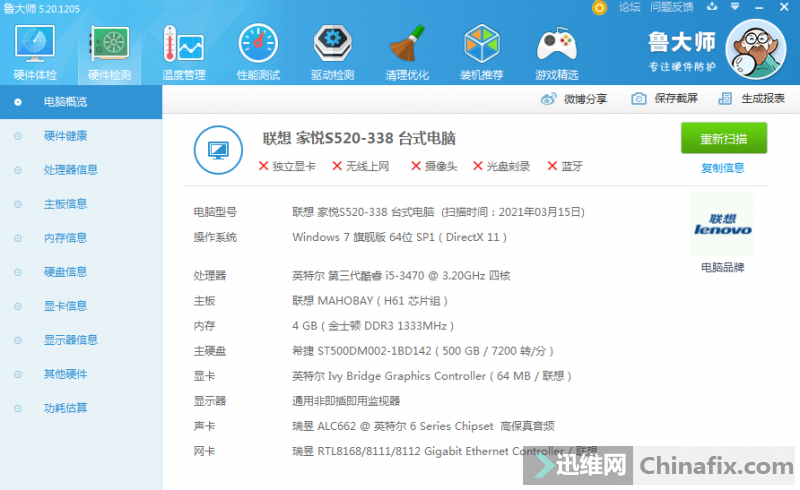
Task: Open 温度管理 temperature management
Action: [184, 53]
